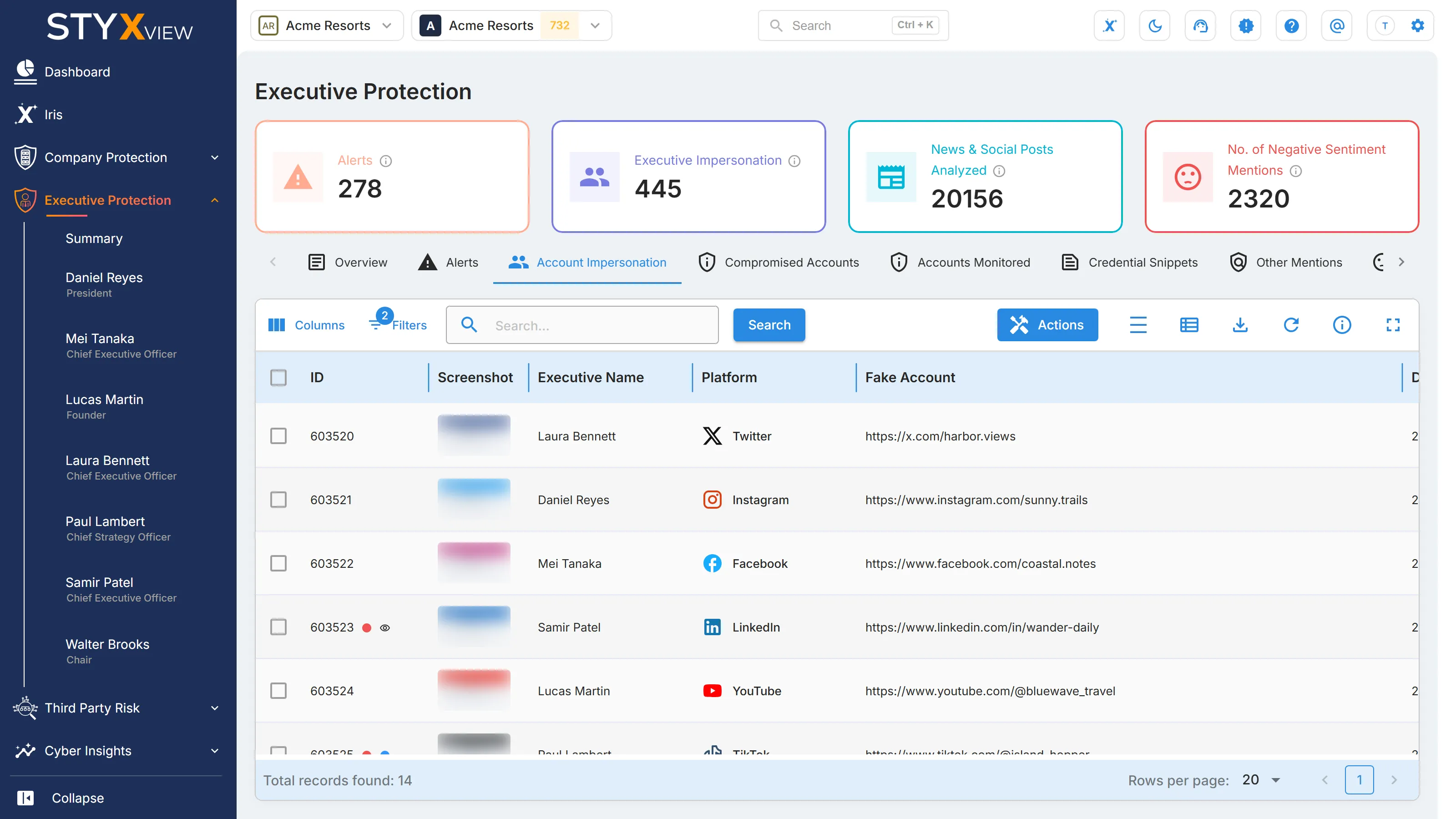
Task: Expand Company Protection menu
Action: (x=118, y=158)
